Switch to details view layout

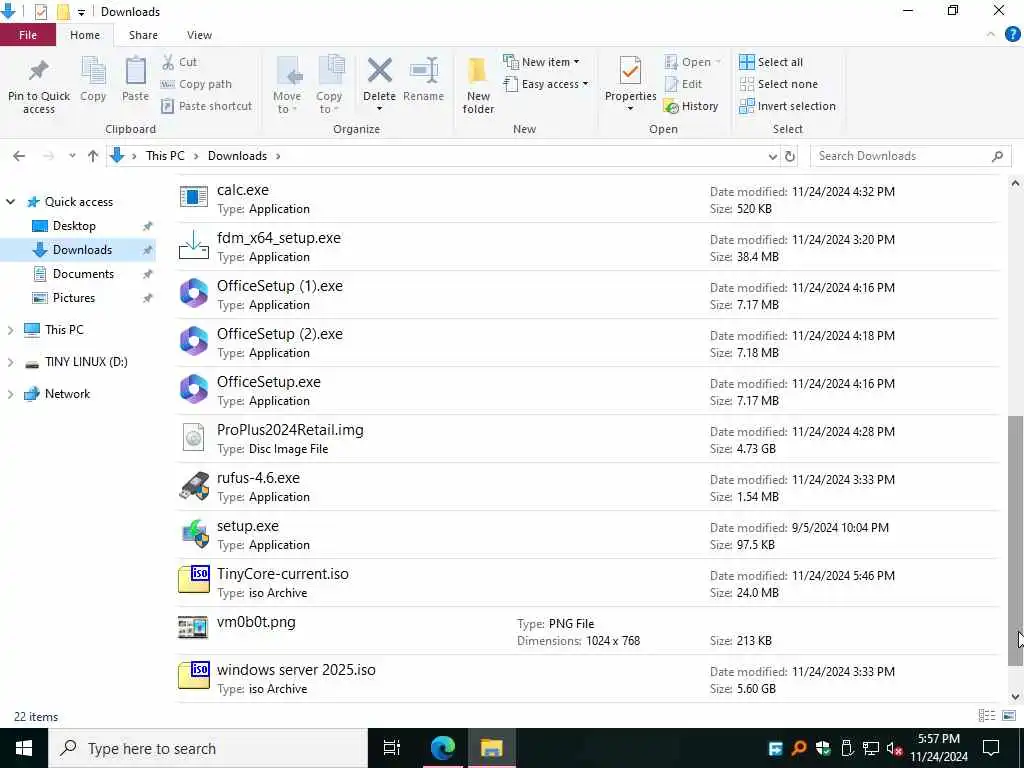coord(986,716)
